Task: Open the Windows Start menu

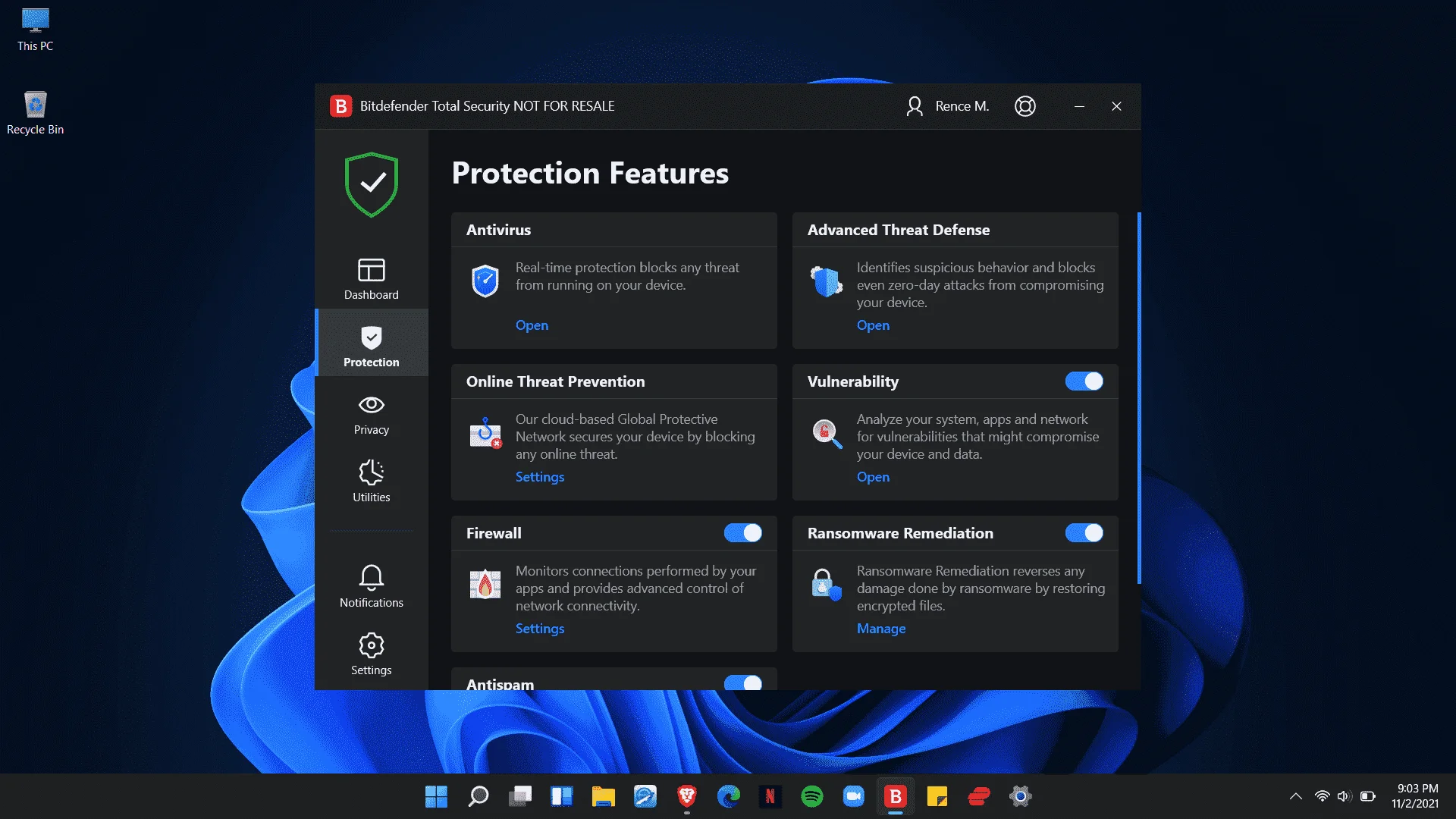Action: click(436, 796)
